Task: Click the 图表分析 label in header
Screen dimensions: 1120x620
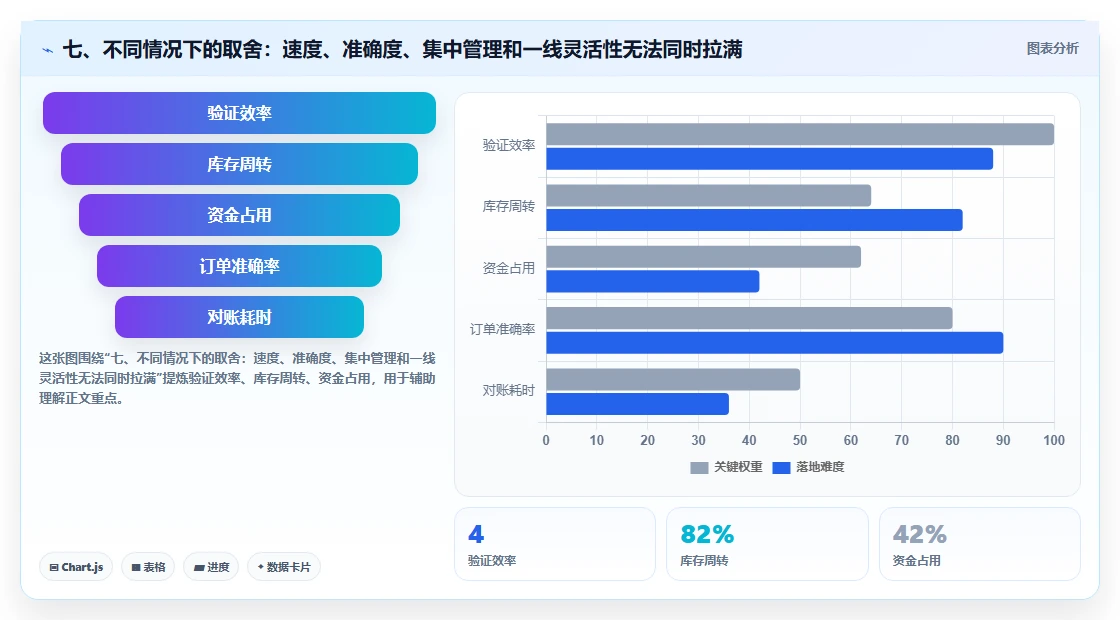Action: [1052, 49]
